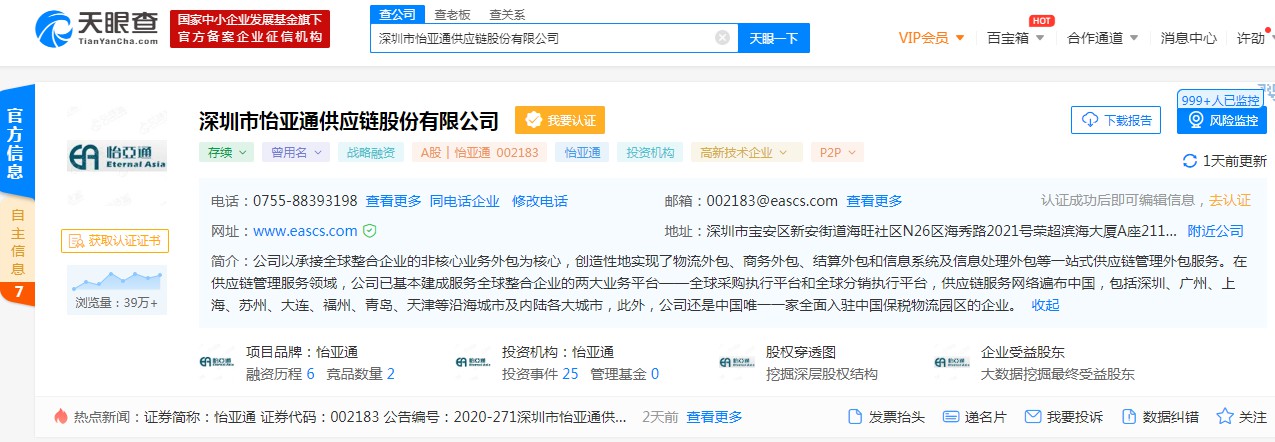The image size is (1275, 442).
Task: Open the VIP会员 dropdown
Action: click(931, 38)
